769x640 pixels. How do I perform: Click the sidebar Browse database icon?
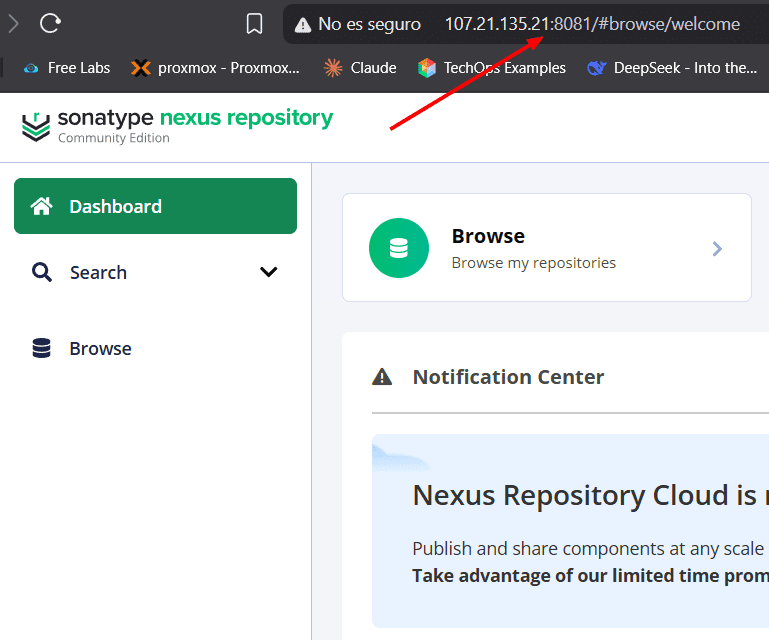(42, 348)
